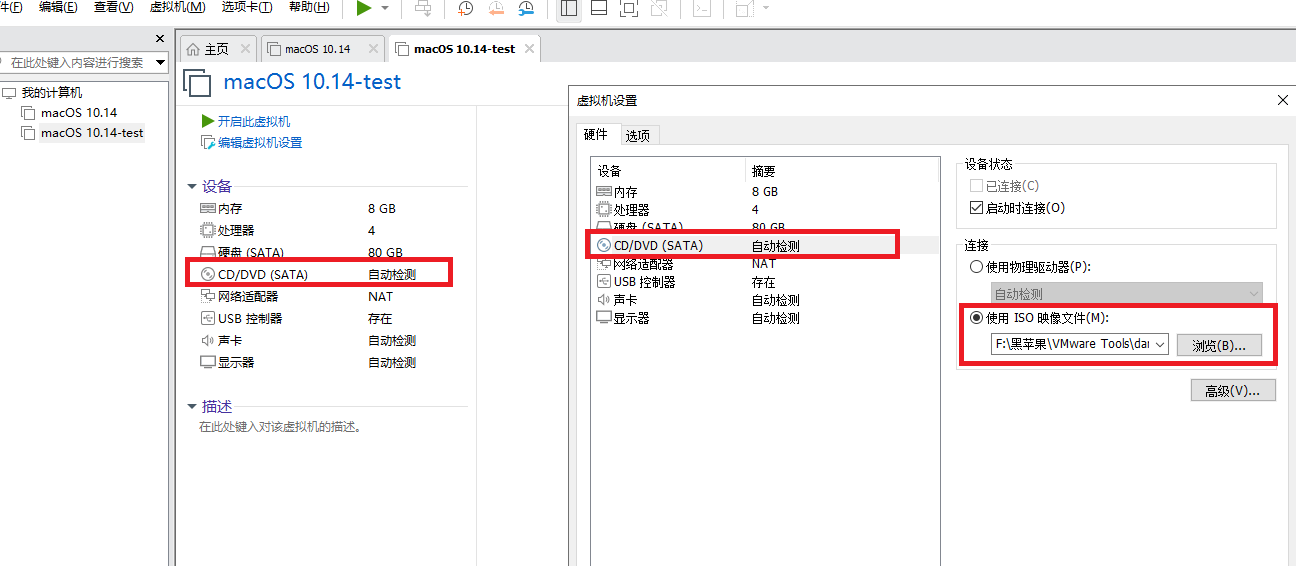Viewport: 1296px width, 566px height.
Task: Switch to 选项 tab in settings dialog
Action: [638, 136]
